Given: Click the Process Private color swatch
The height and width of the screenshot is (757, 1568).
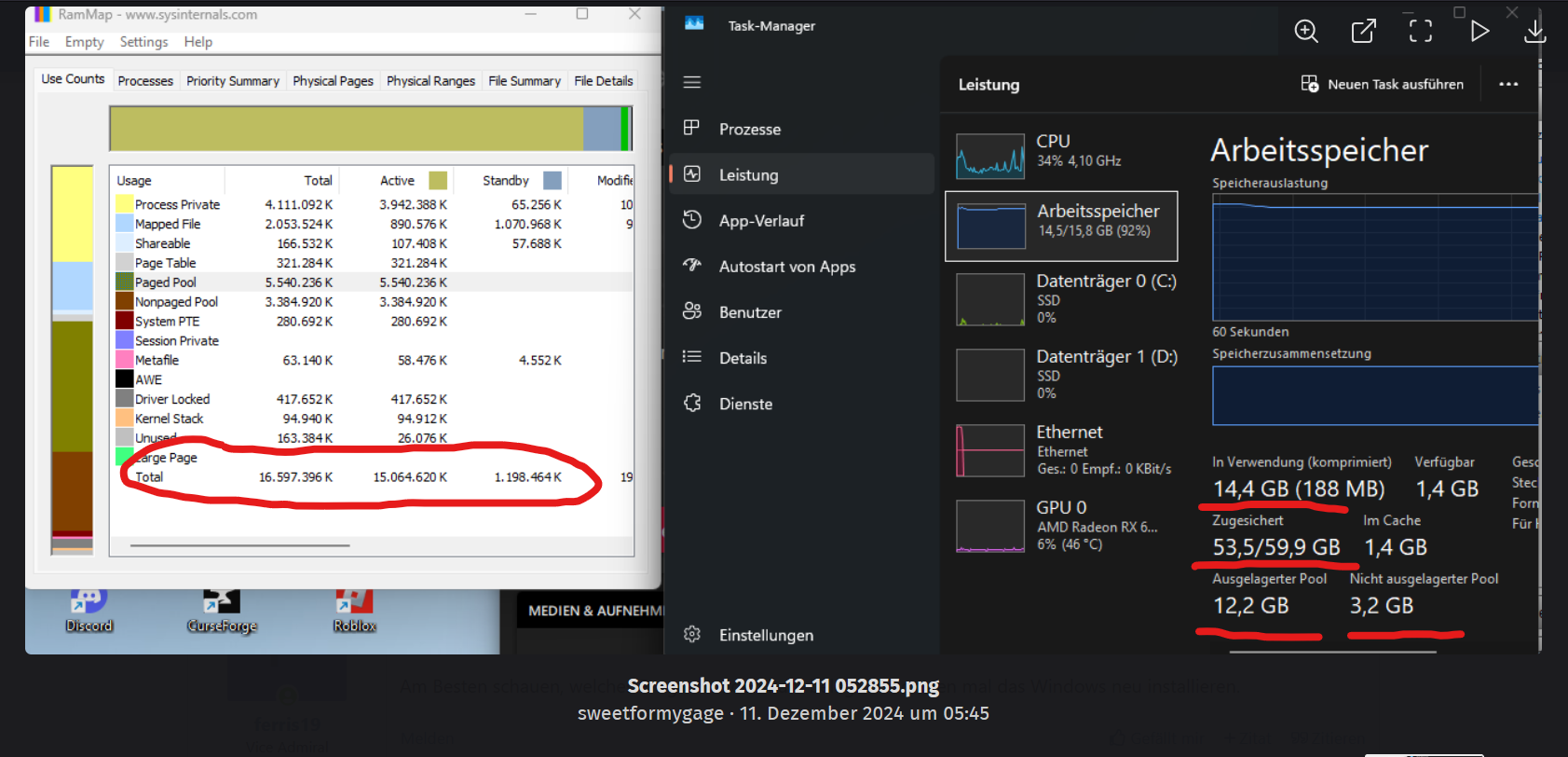Looking at the screenshot, I should [124, 204].
